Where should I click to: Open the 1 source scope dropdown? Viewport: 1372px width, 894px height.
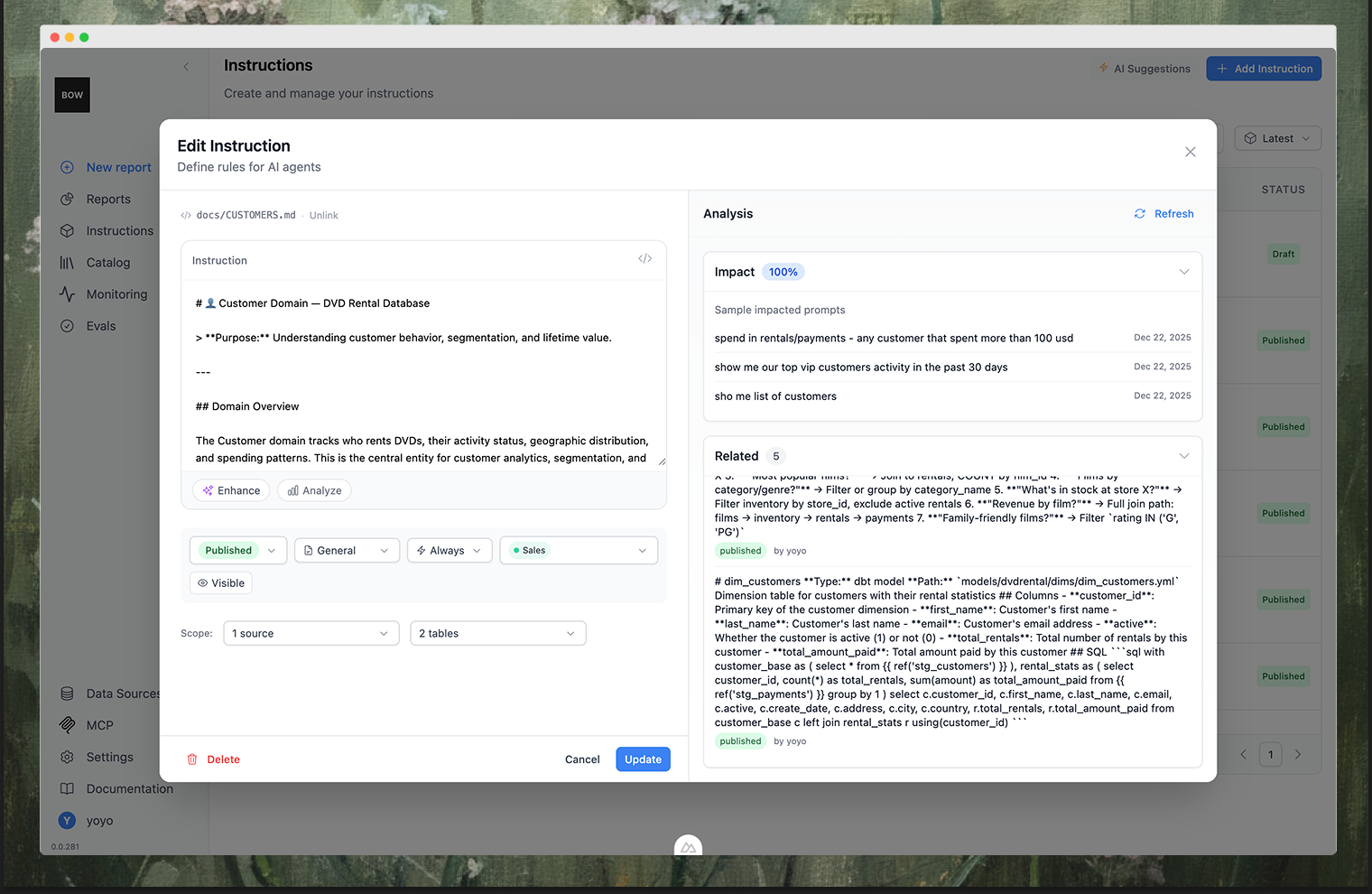point(311,633)
